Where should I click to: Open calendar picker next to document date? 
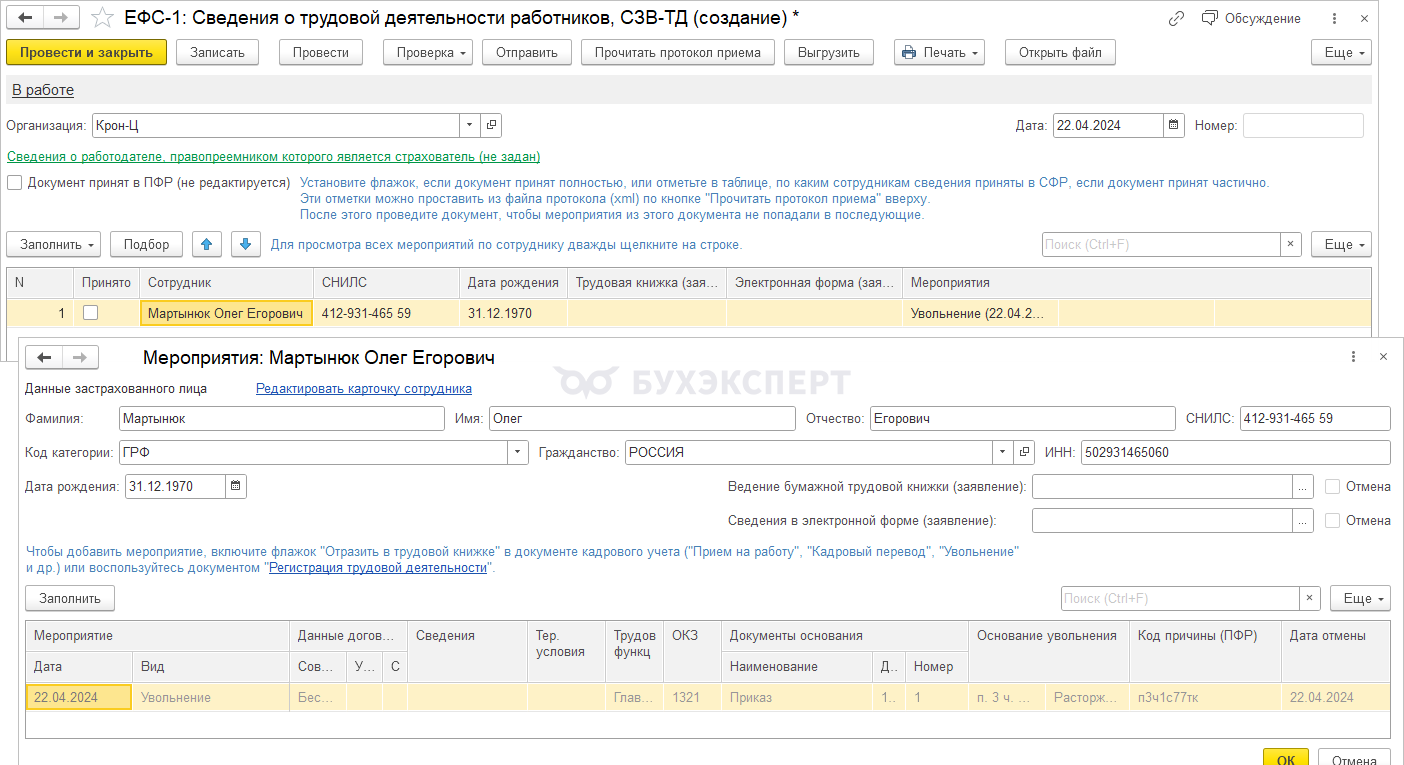pos(1174,126)
